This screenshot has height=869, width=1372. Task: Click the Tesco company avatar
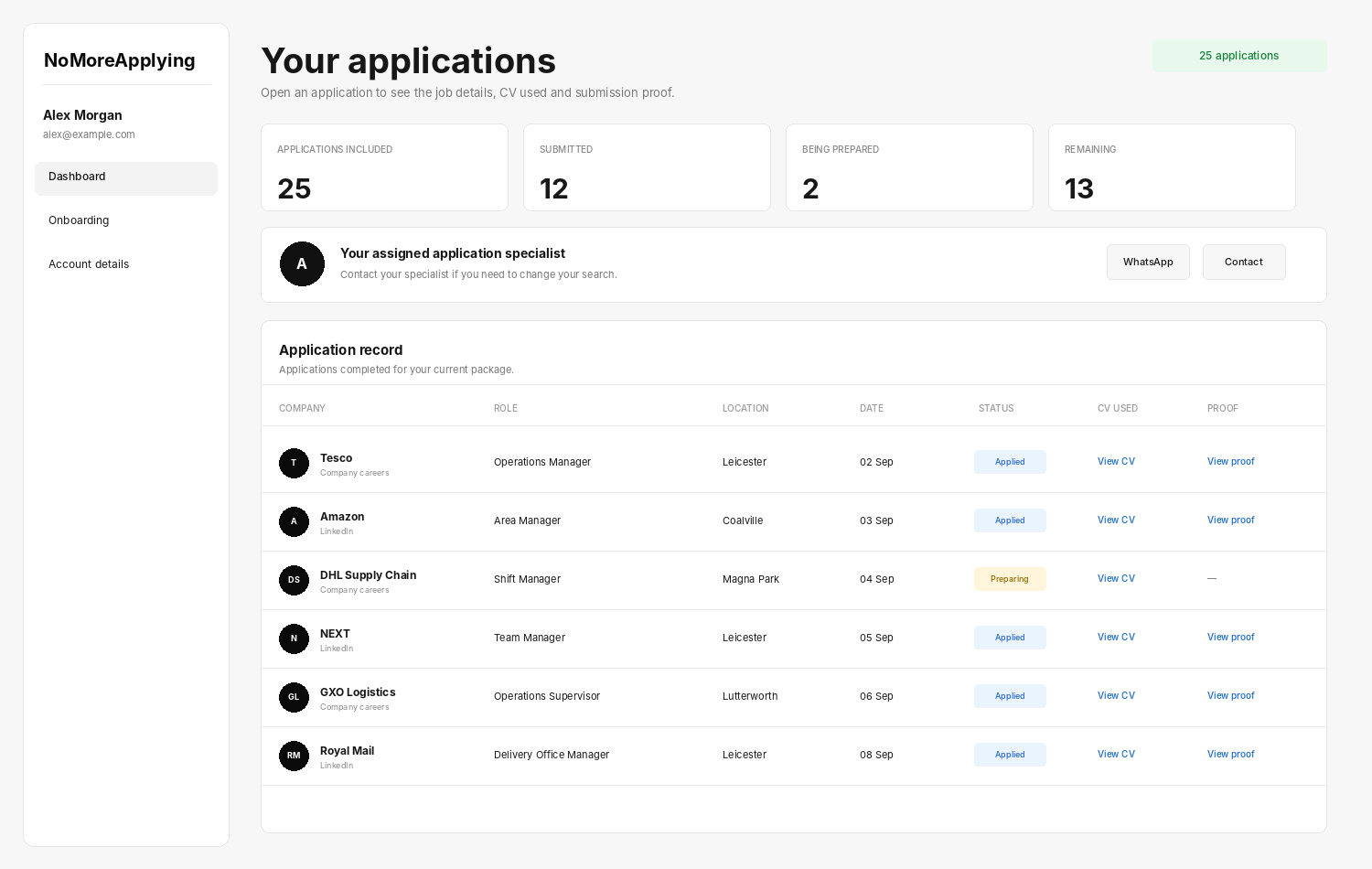click(x=294, y=463)
